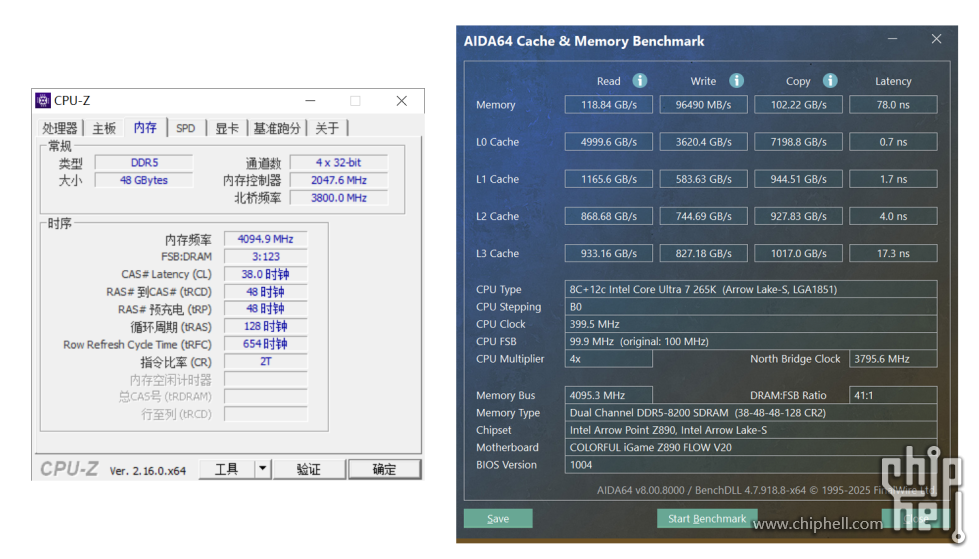Screen dimensions: 979x559
Task: Close the CPU-Z window
Action: point(401,101)
